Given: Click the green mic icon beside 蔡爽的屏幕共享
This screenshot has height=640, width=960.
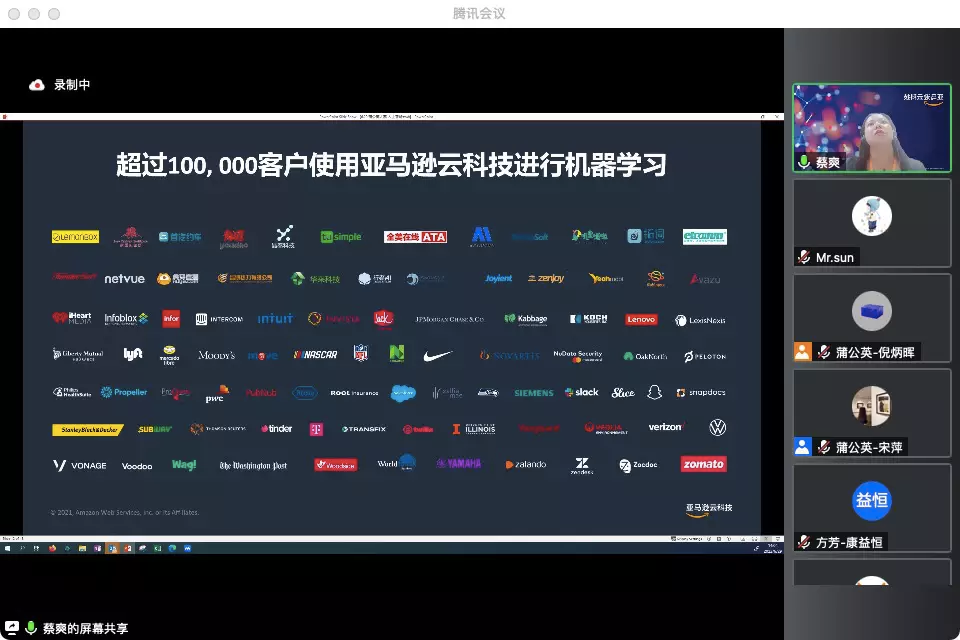Looking at the screenshot, I should tap(31, 628).
